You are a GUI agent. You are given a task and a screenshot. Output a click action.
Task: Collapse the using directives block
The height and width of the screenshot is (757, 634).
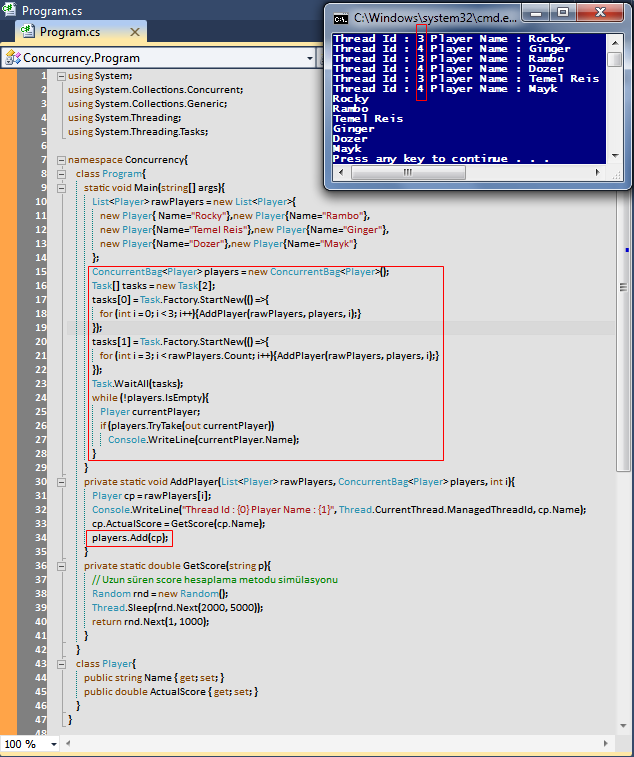(x=61, y=76)
